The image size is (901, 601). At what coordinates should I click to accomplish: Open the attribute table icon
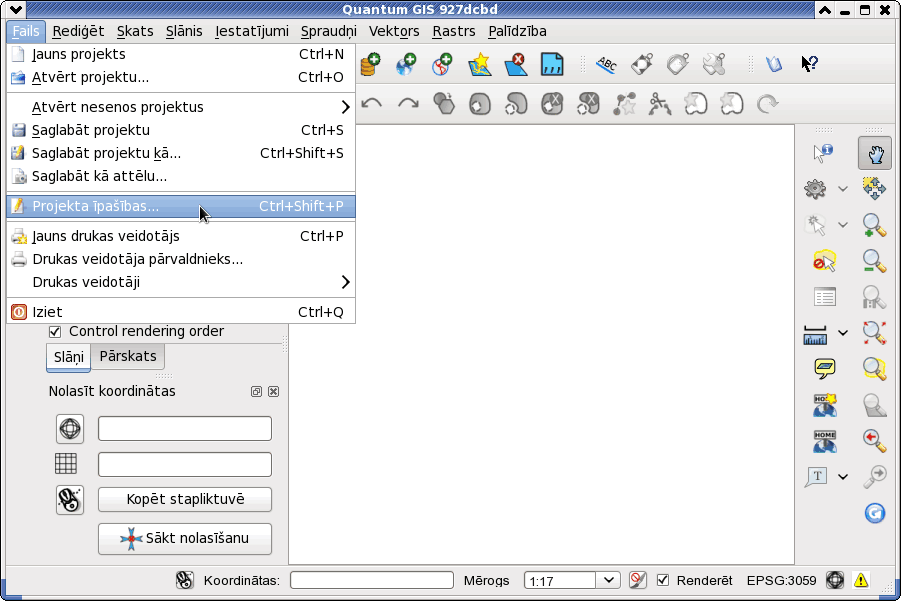825,297
